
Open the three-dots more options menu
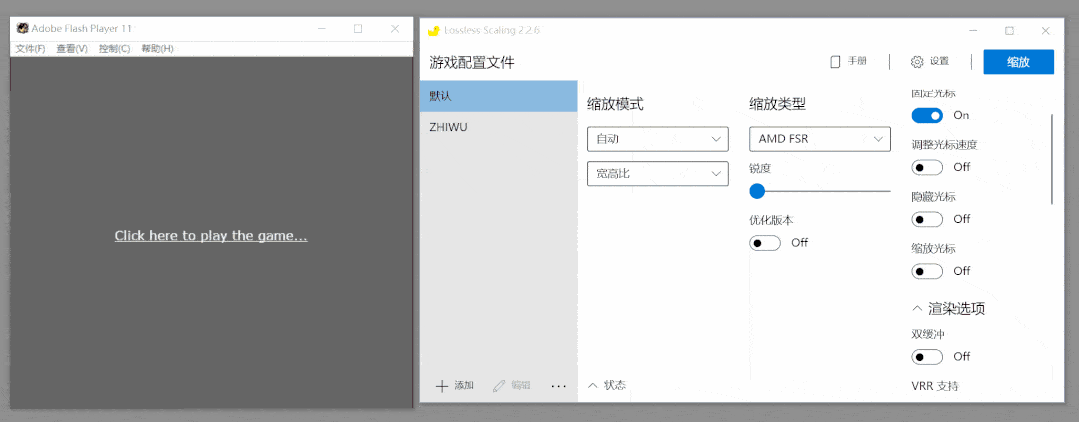tap(559, 386)
